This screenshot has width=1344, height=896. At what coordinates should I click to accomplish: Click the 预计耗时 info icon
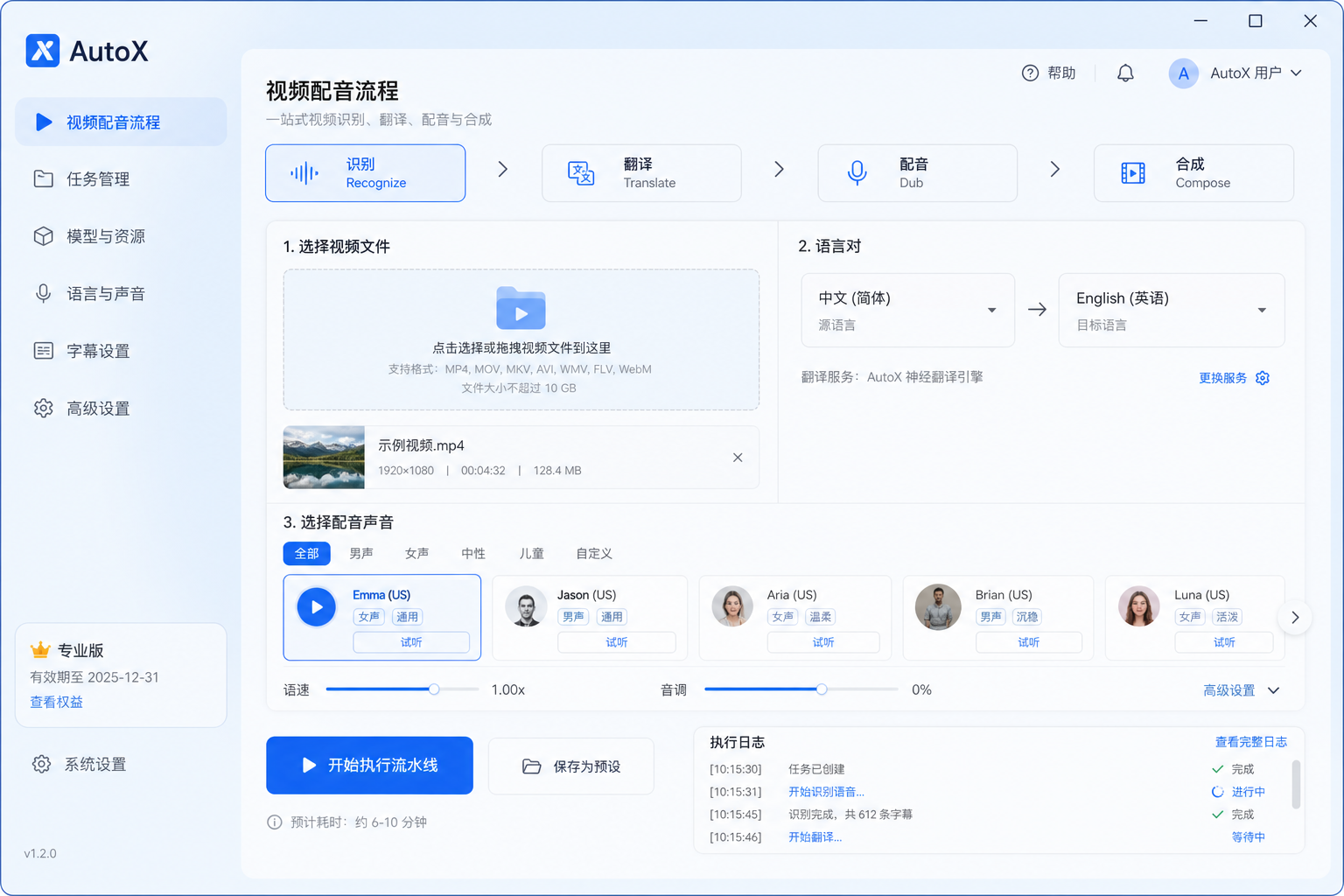point(275,822)
